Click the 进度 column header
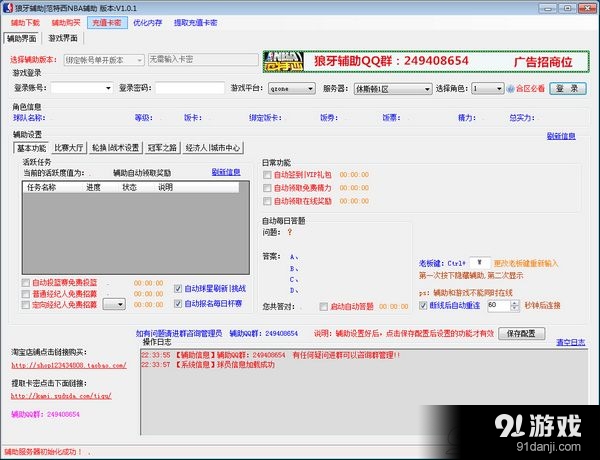The image size is (600, 460). tap(93, 187)
